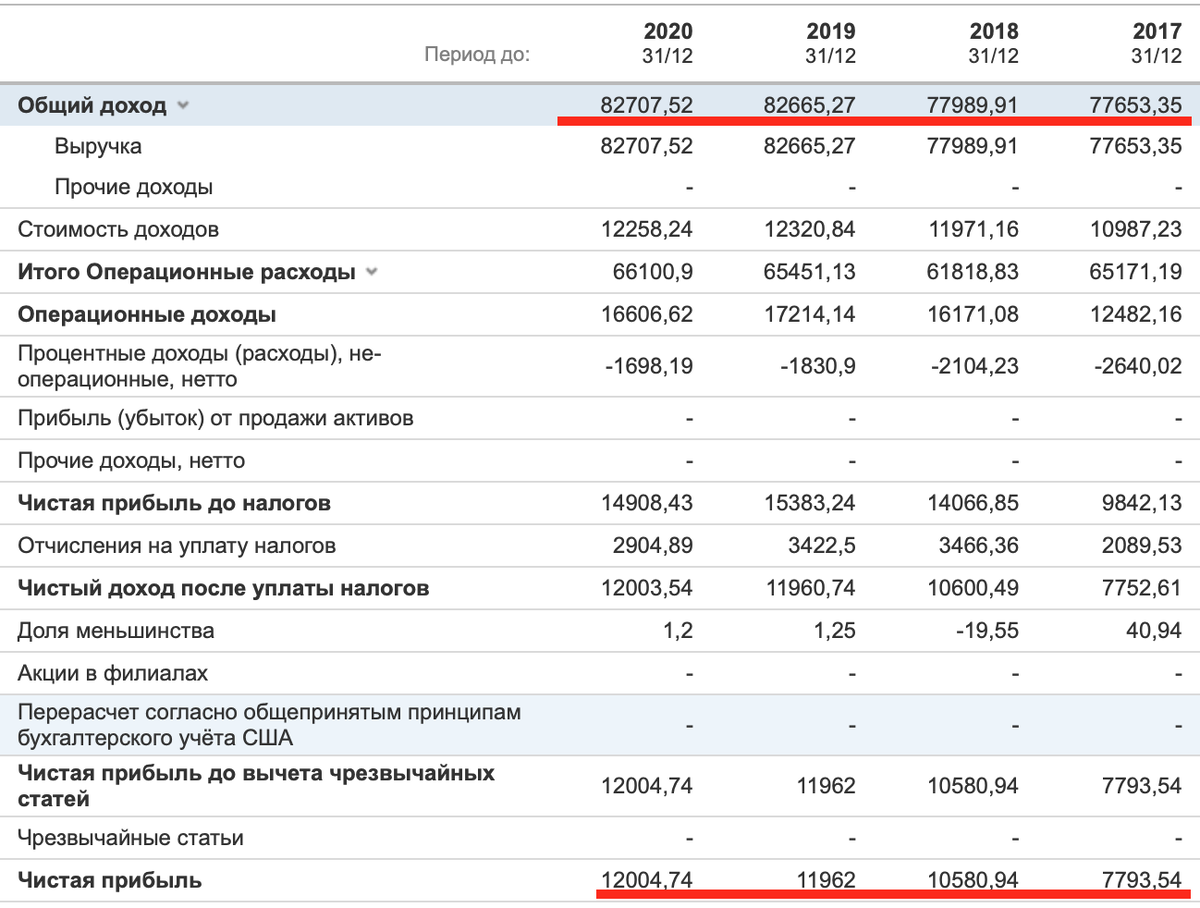Select operating expenses value 65171,19
The image size is (1200, 908).
1135,272
